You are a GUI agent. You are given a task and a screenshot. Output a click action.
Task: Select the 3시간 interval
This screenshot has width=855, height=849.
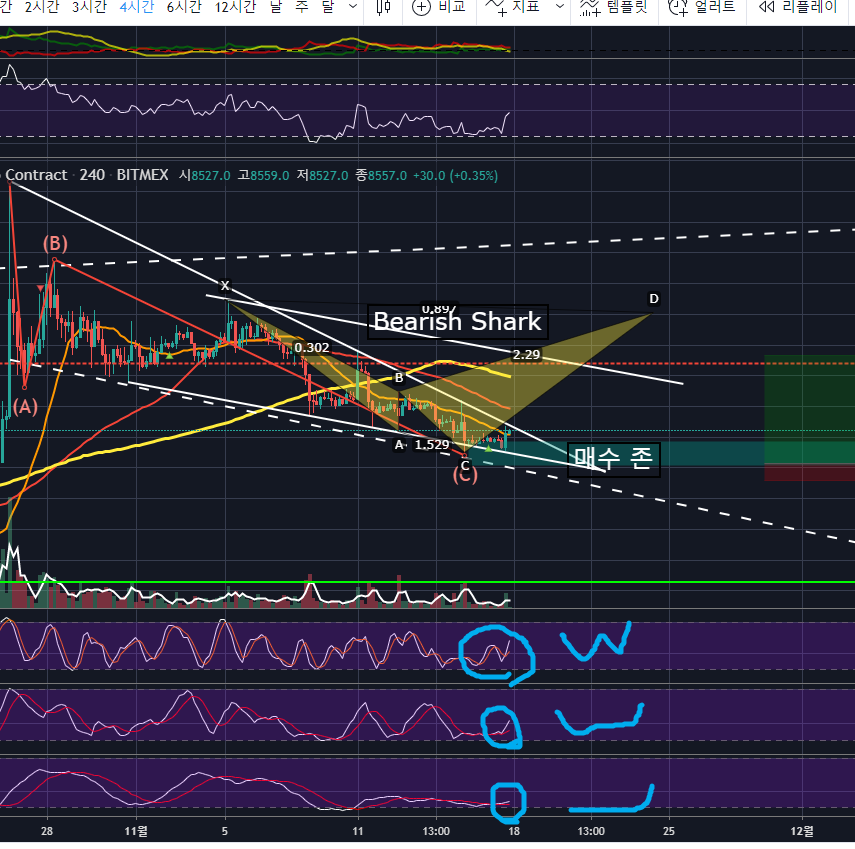pos(89,7)
